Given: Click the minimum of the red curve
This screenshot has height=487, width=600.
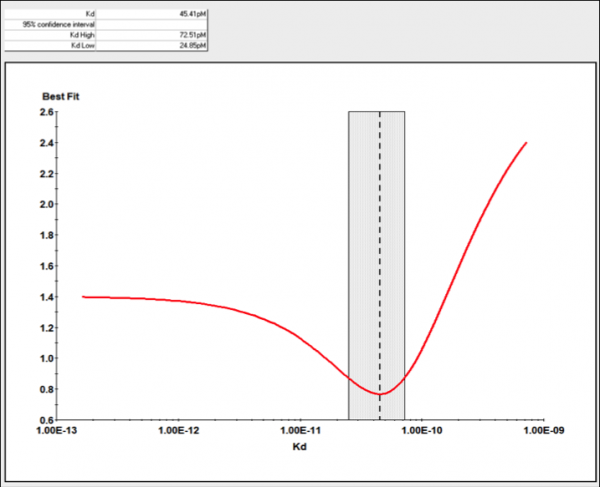Looking at the screenshot, I should coord(380,393).
